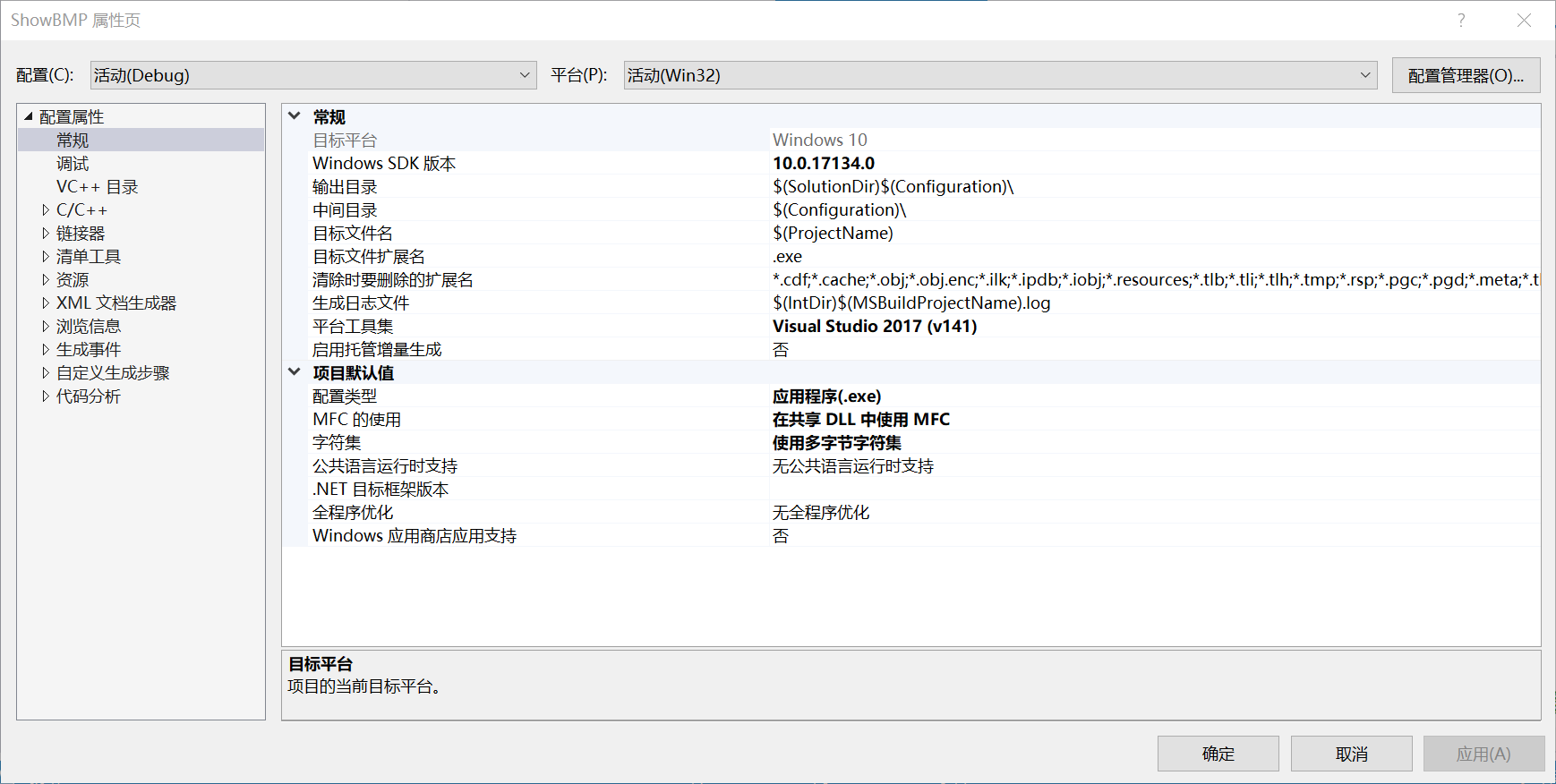Viewport: 1556px width, 784px height.
Task: Select the XML 文档生成器 tree label
Action: 116,303
